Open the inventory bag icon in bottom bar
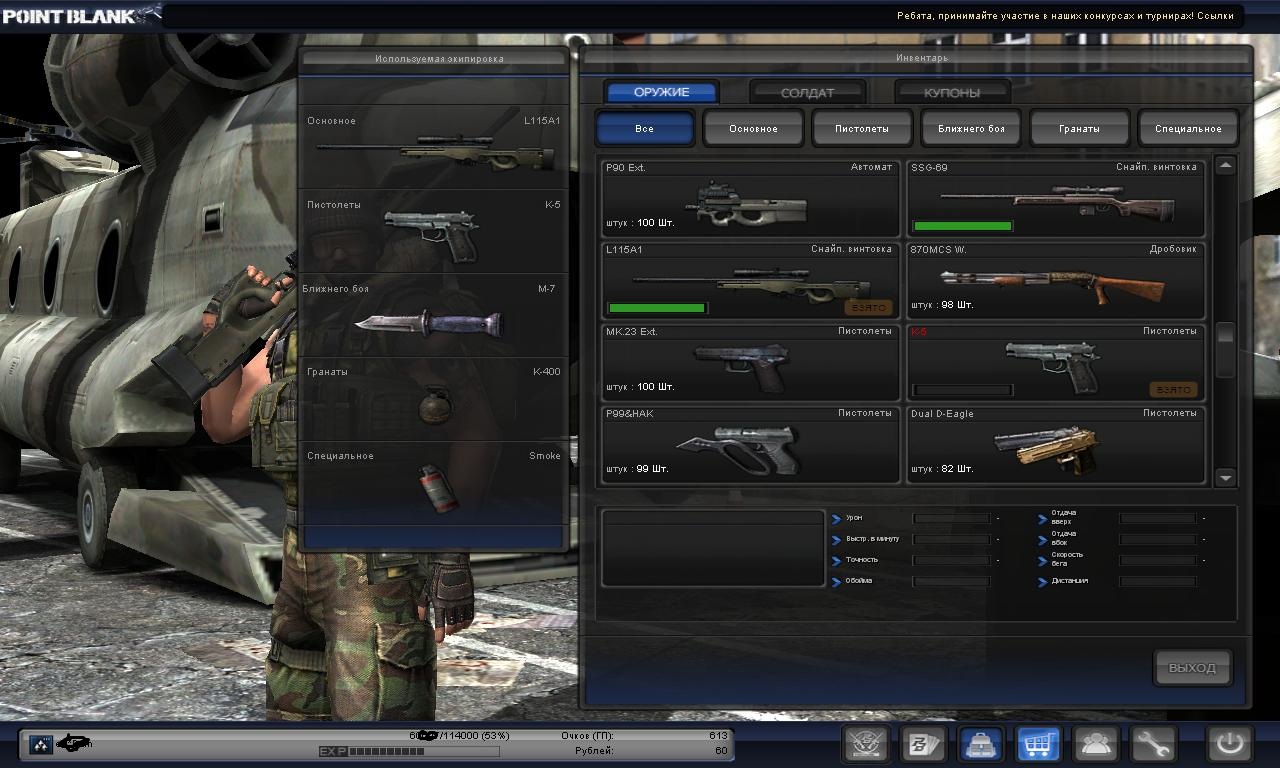Viewport: 1280px width, 768px height. pos(981,744)
